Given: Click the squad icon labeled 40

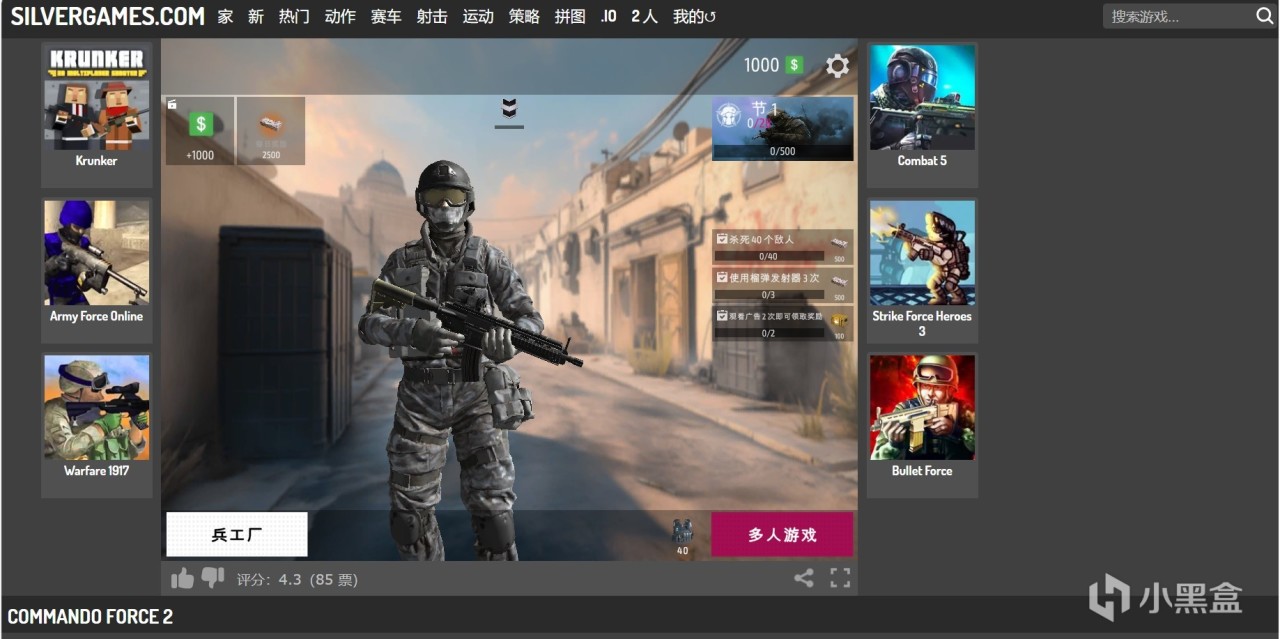Looking at the screenshot, I should coord(682,536).
